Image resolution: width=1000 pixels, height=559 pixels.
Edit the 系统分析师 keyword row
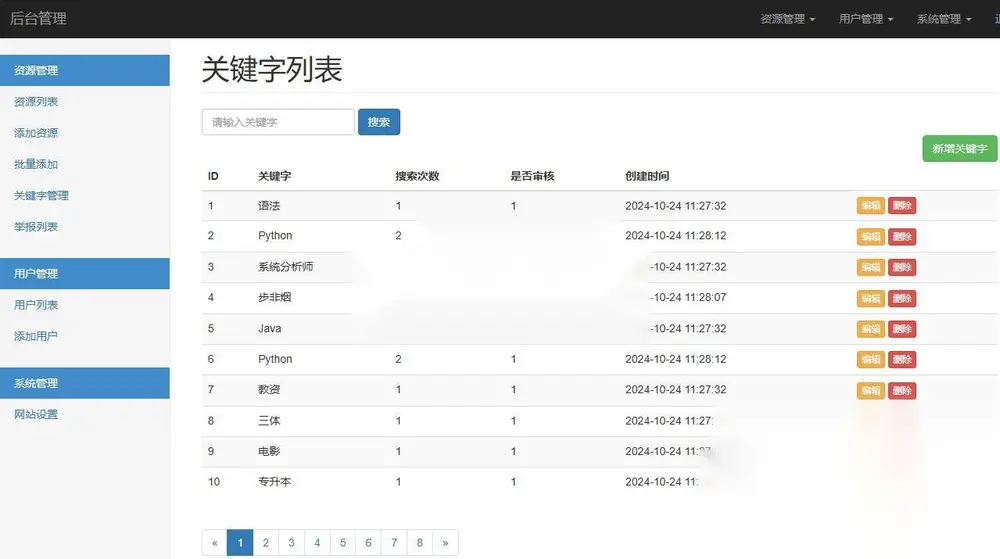871,267
